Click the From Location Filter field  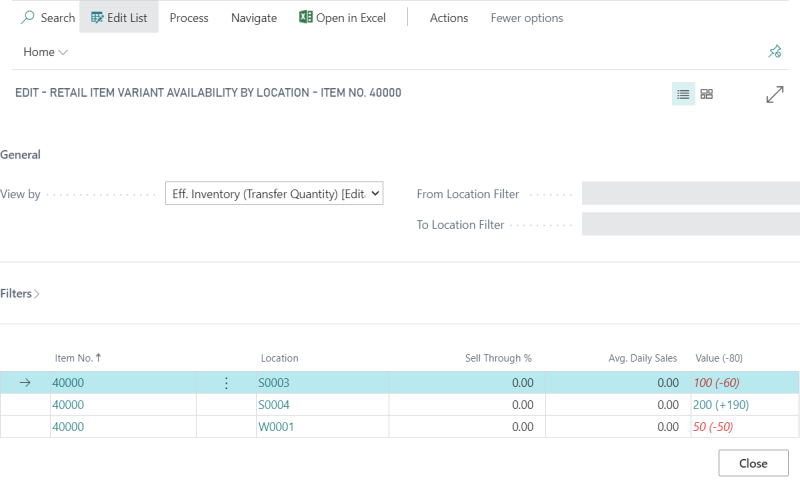[x=690, y=194]
